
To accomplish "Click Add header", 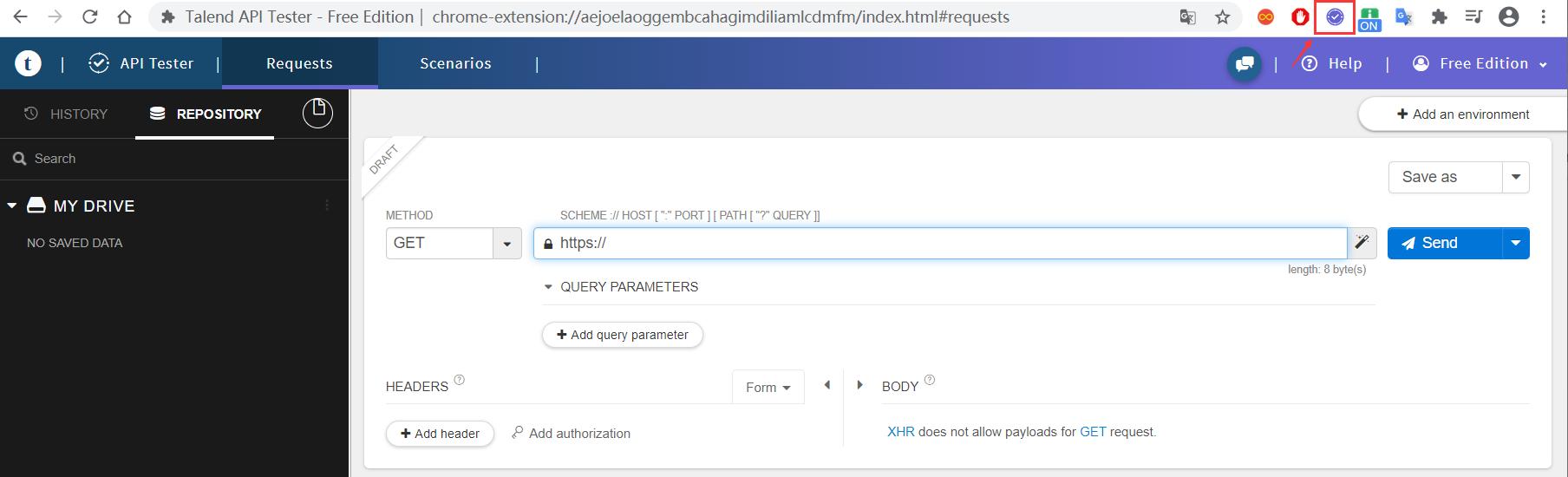I will tap(440, 434).
